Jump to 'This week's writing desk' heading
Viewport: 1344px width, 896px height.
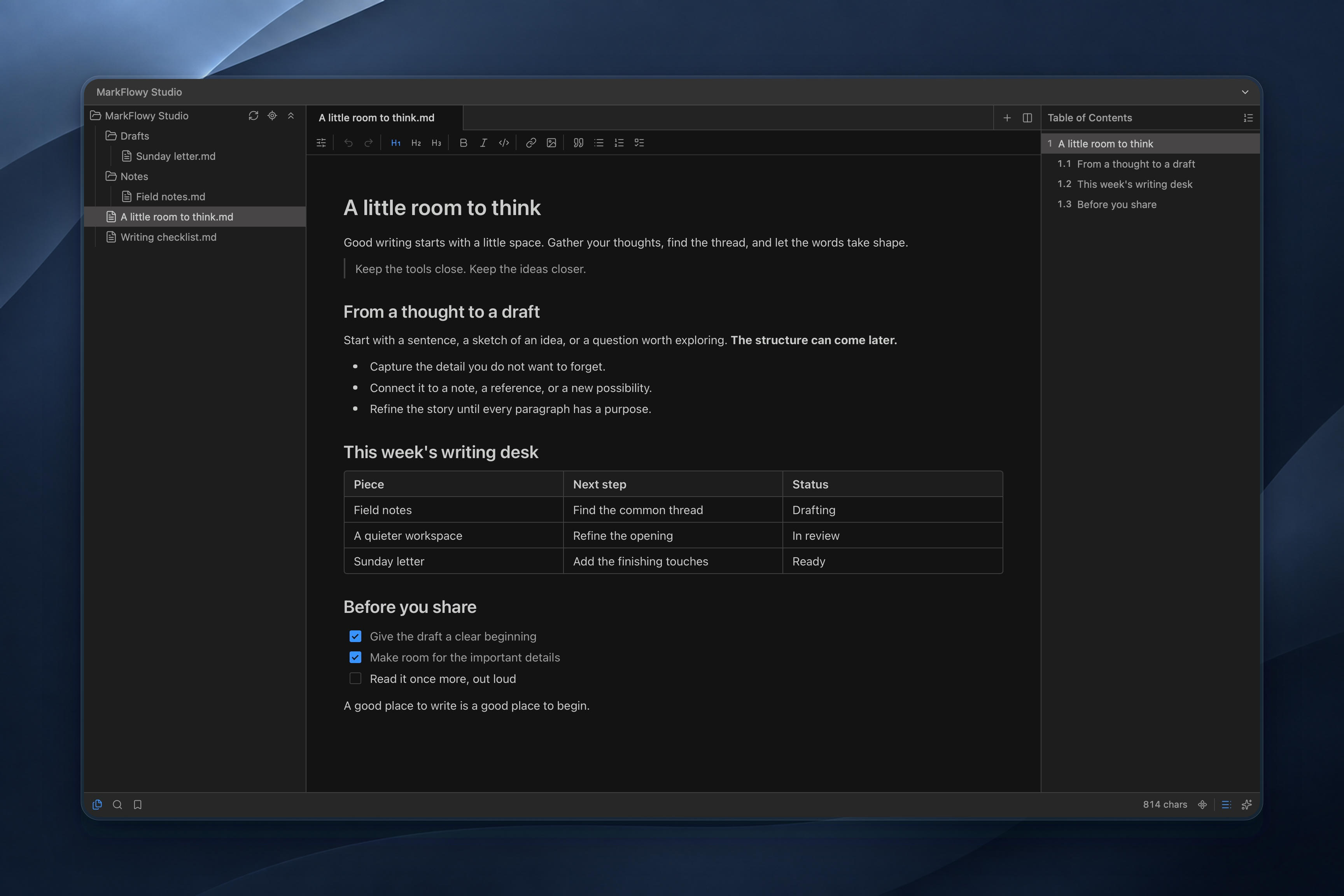click(1134, 184)
